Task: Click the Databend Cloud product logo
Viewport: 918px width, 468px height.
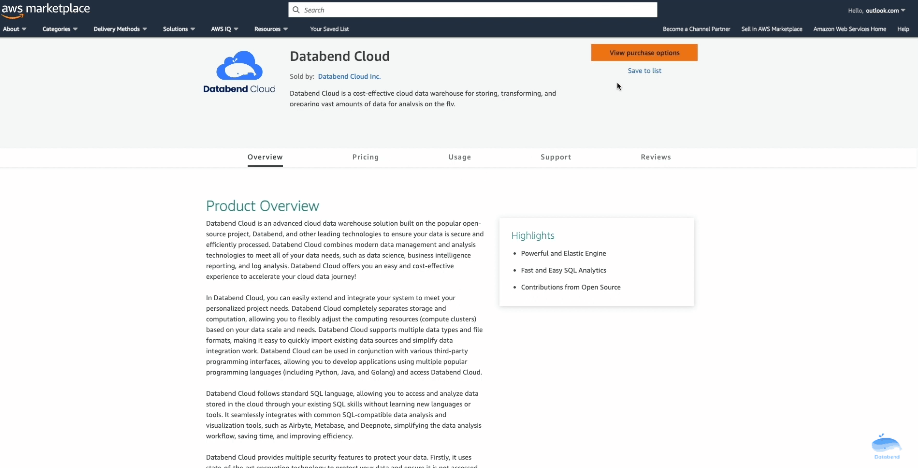Action: (239, 72)
